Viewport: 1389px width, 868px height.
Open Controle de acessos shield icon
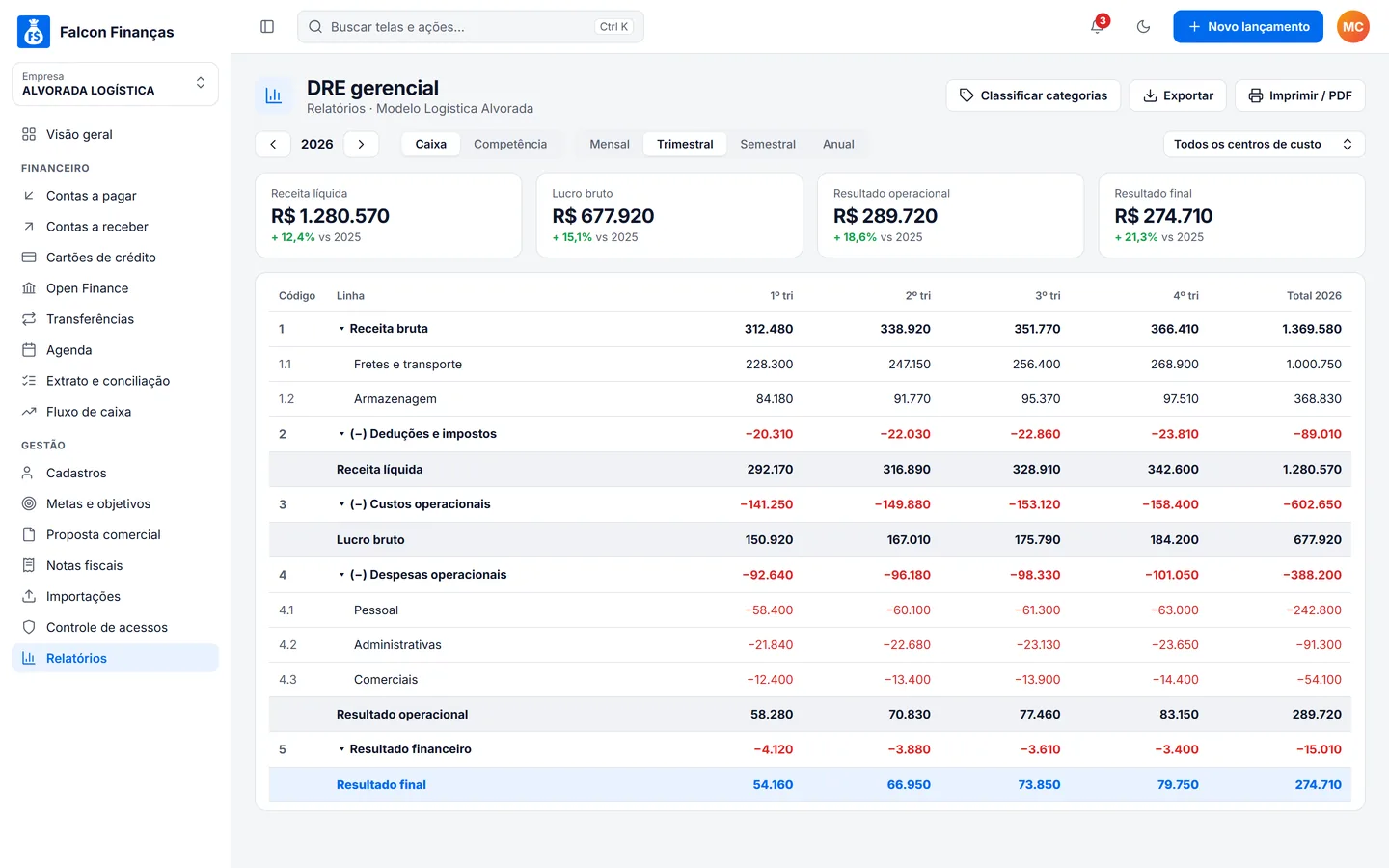coord(29,627)
